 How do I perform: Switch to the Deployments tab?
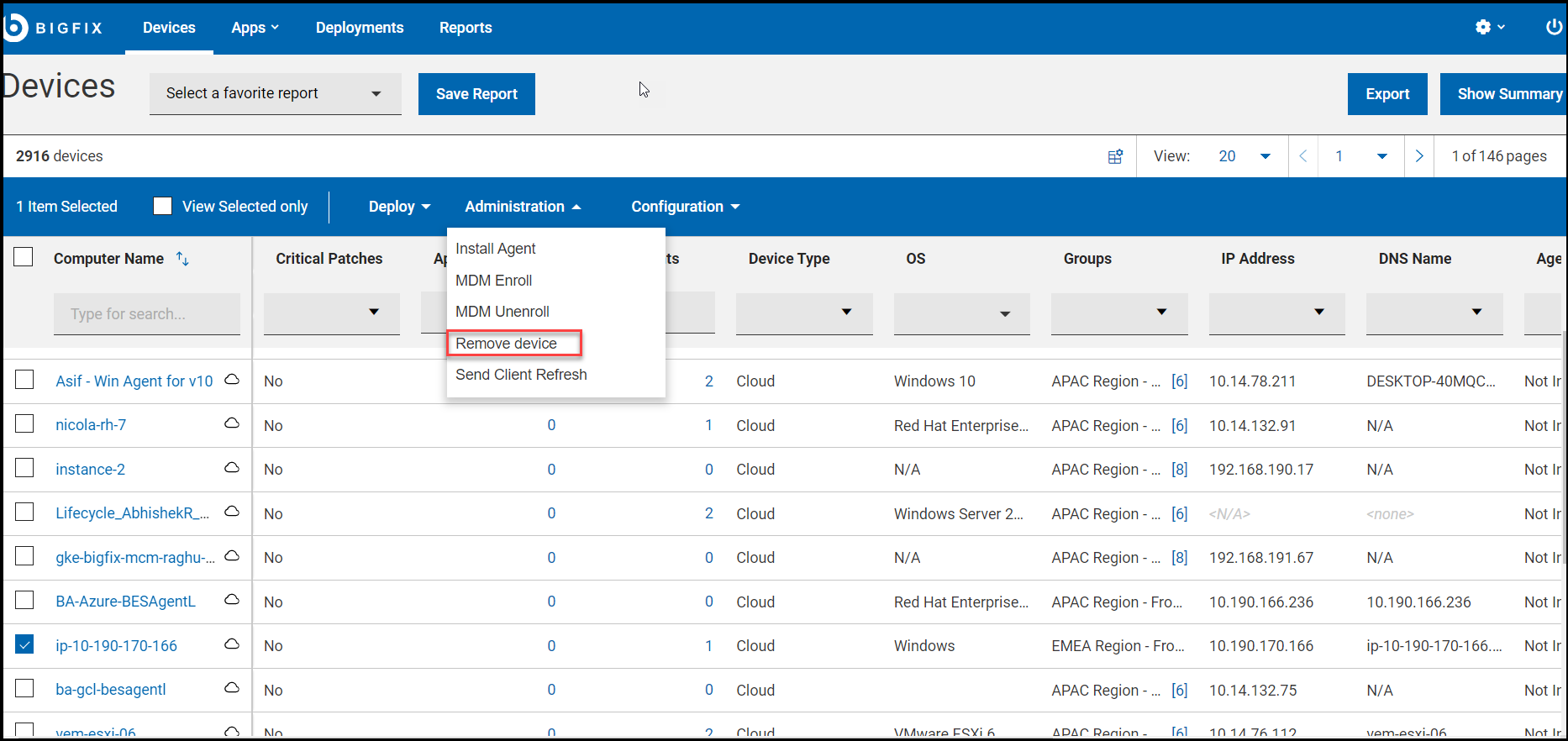360,28
